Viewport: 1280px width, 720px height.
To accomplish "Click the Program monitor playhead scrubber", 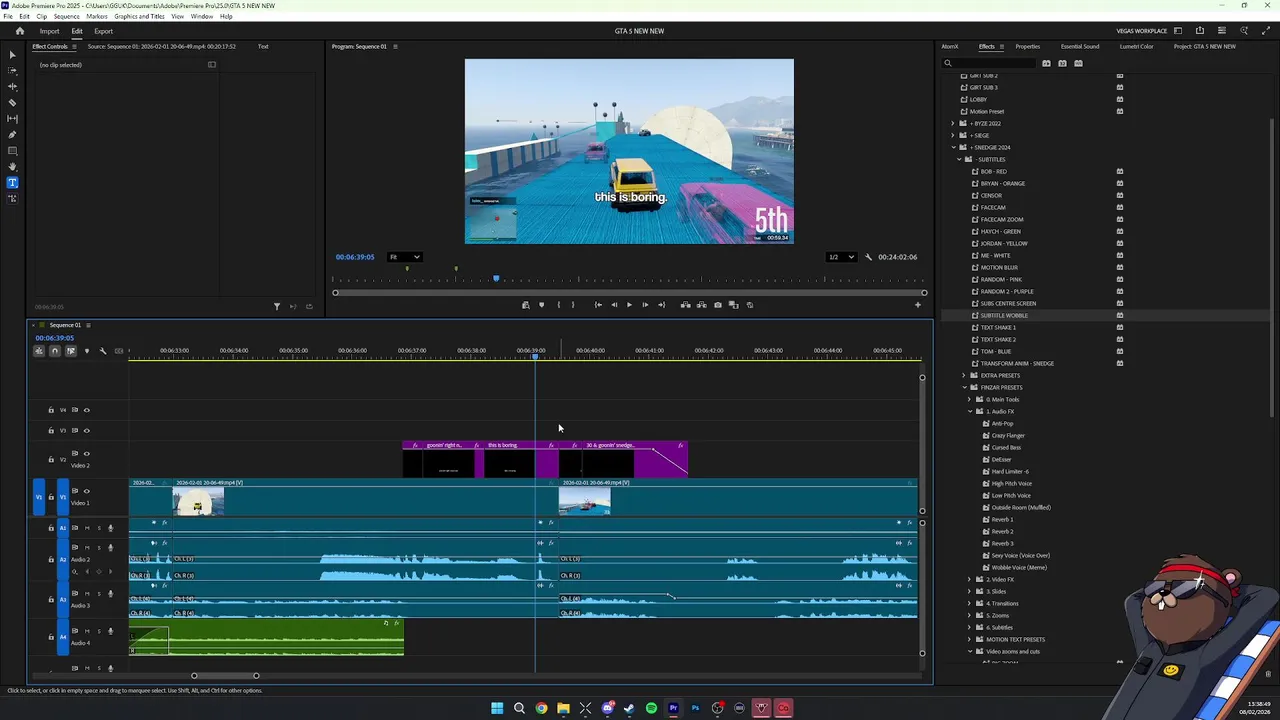I will click(x=496, y=279).
